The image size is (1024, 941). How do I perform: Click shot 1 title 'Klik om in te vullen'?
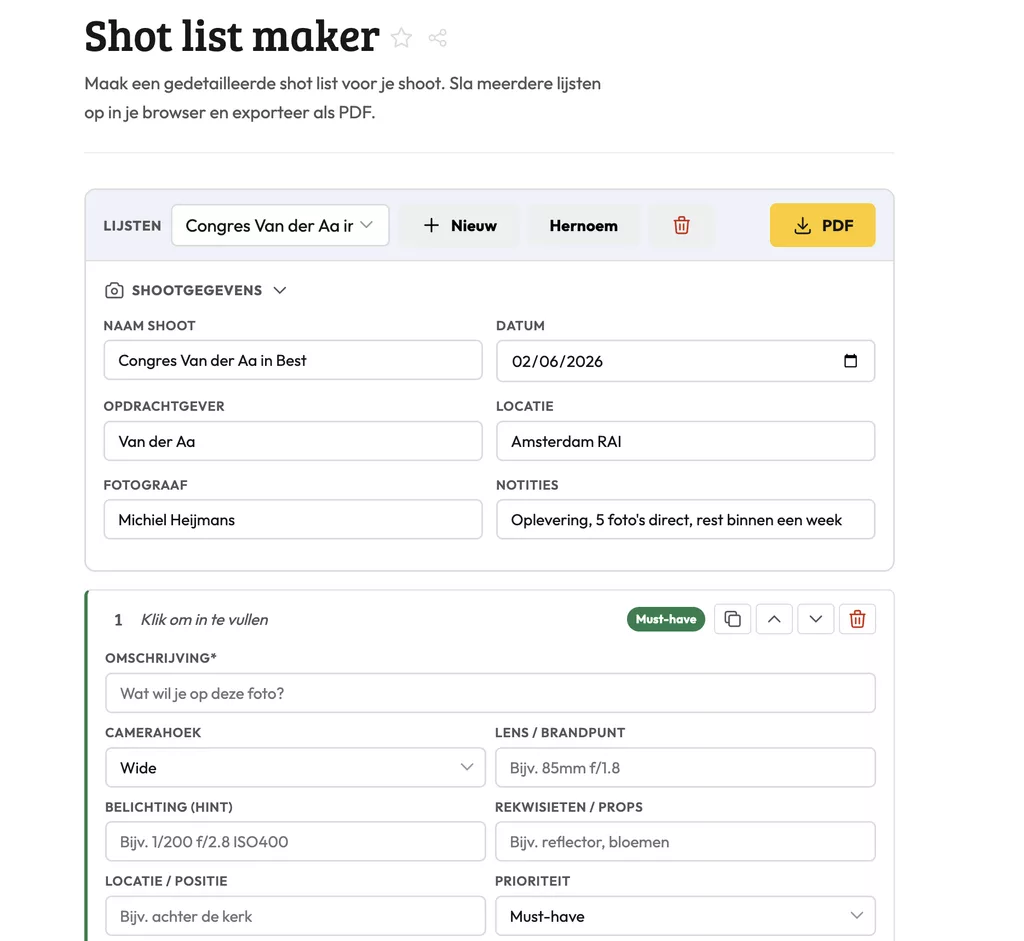[204, 620]
